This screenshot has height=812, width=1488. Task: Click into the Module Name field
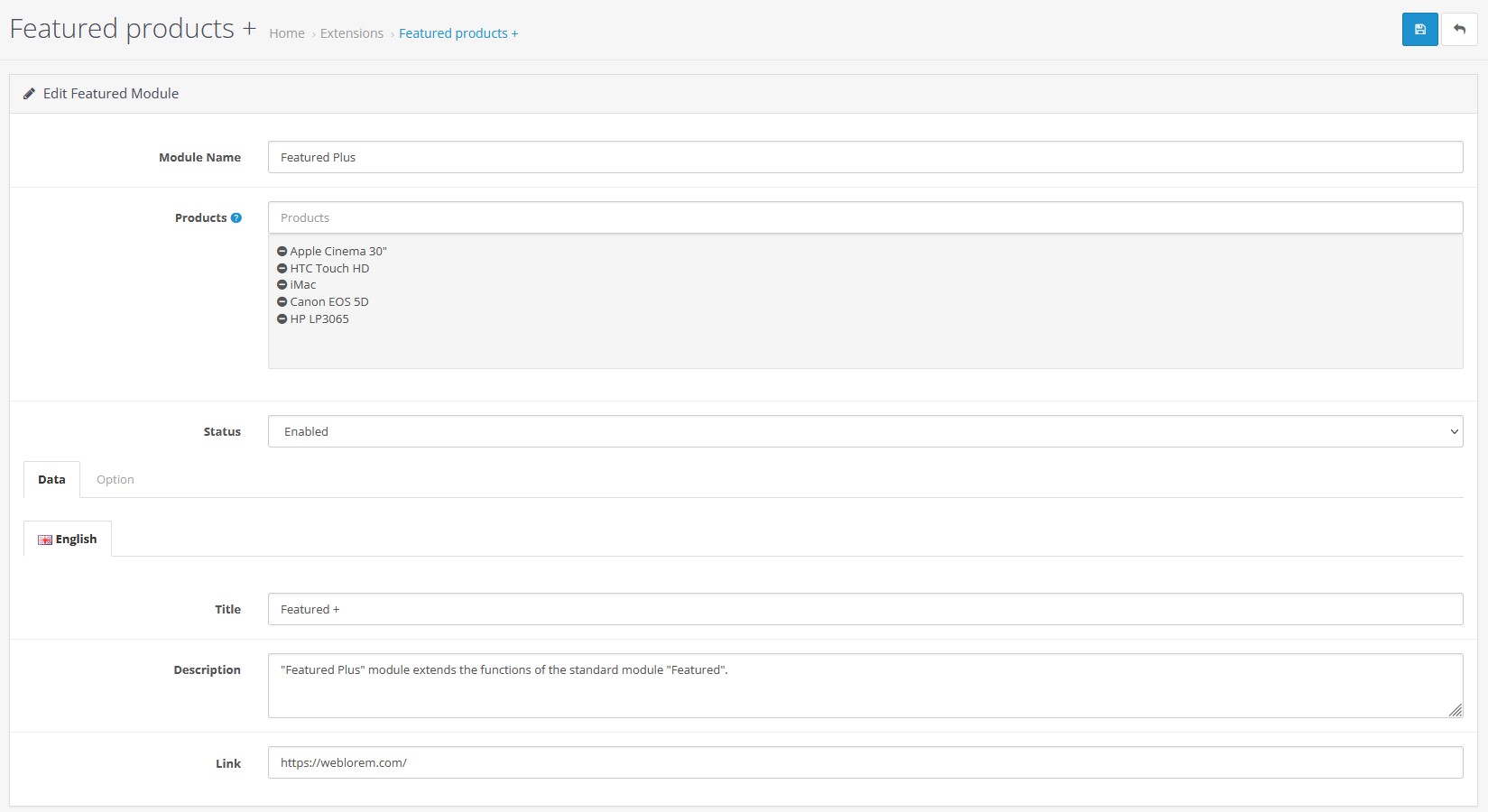point(864,157)
